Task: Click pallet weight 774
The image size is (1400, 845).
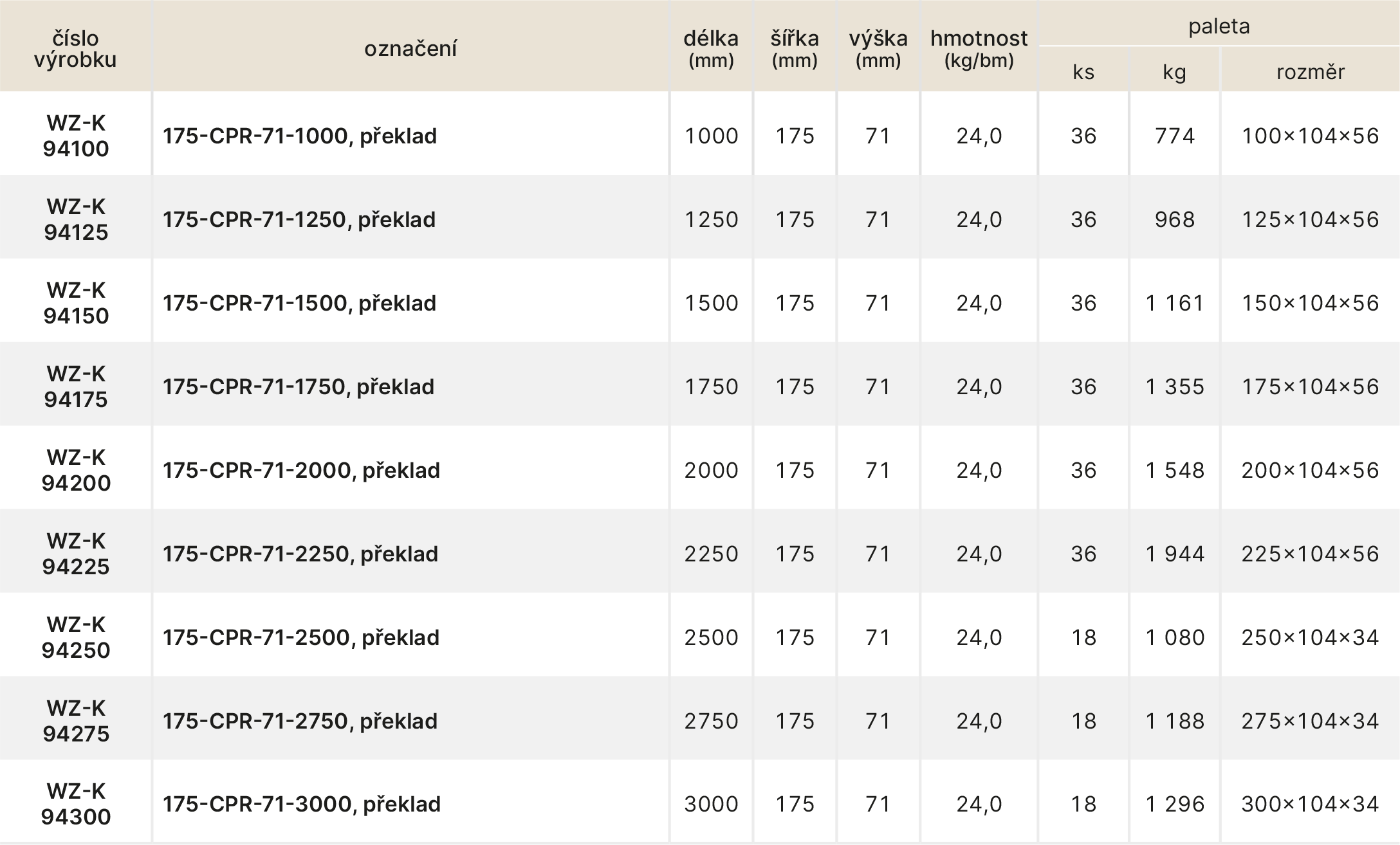Action: click(x=1175, y=136)
